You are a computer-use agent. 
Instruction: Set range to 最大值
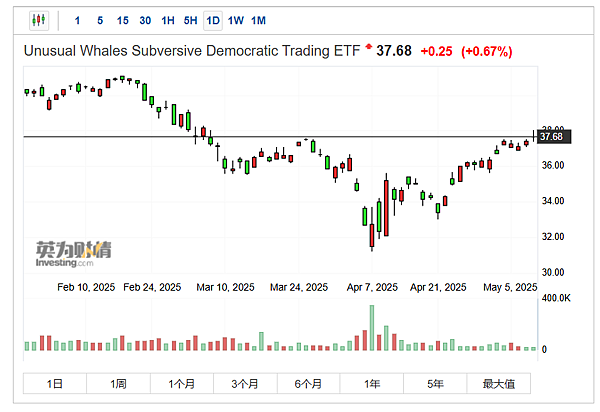(x=499, y=383)
